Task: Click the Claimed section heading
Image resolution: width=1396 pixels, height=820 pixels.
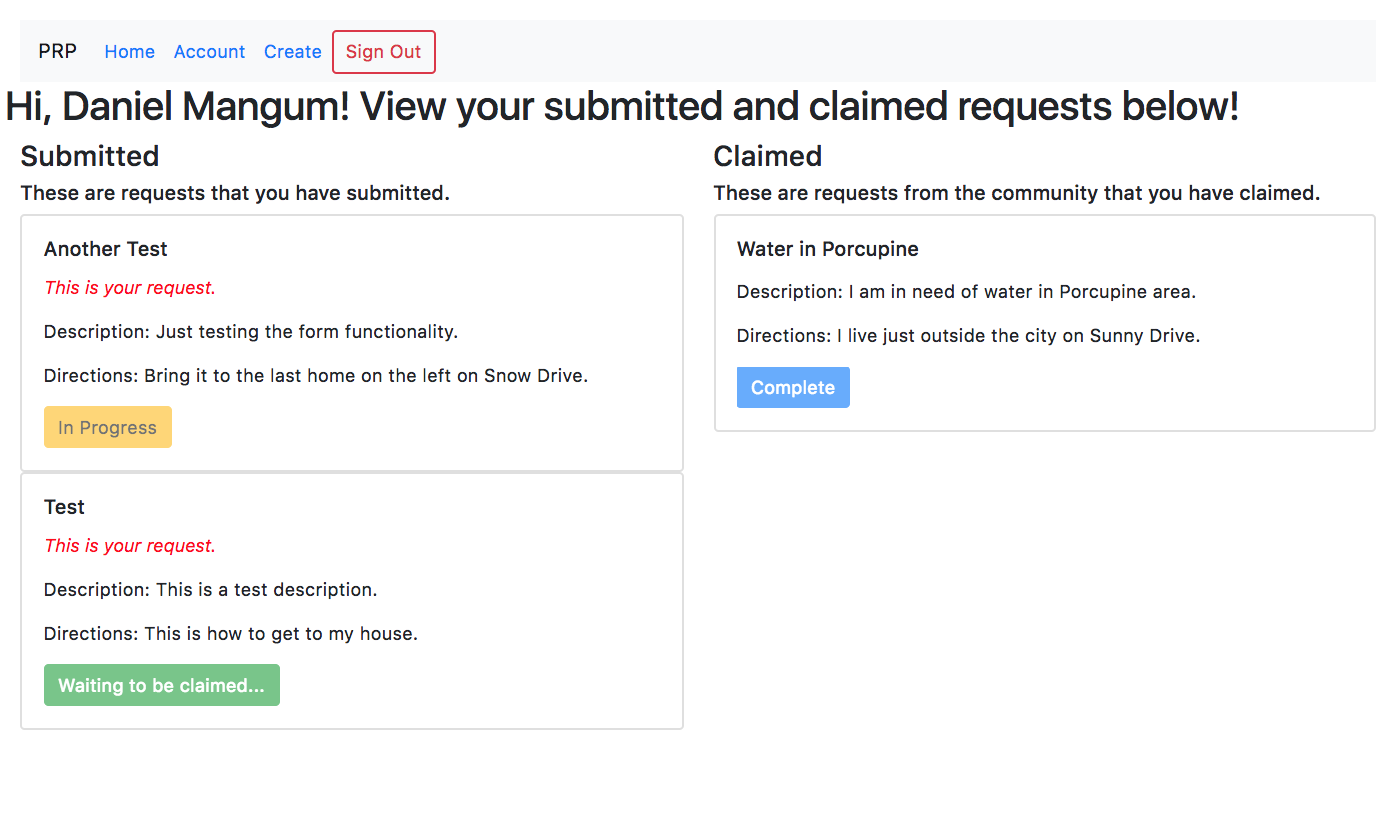Action: point(767,156)
